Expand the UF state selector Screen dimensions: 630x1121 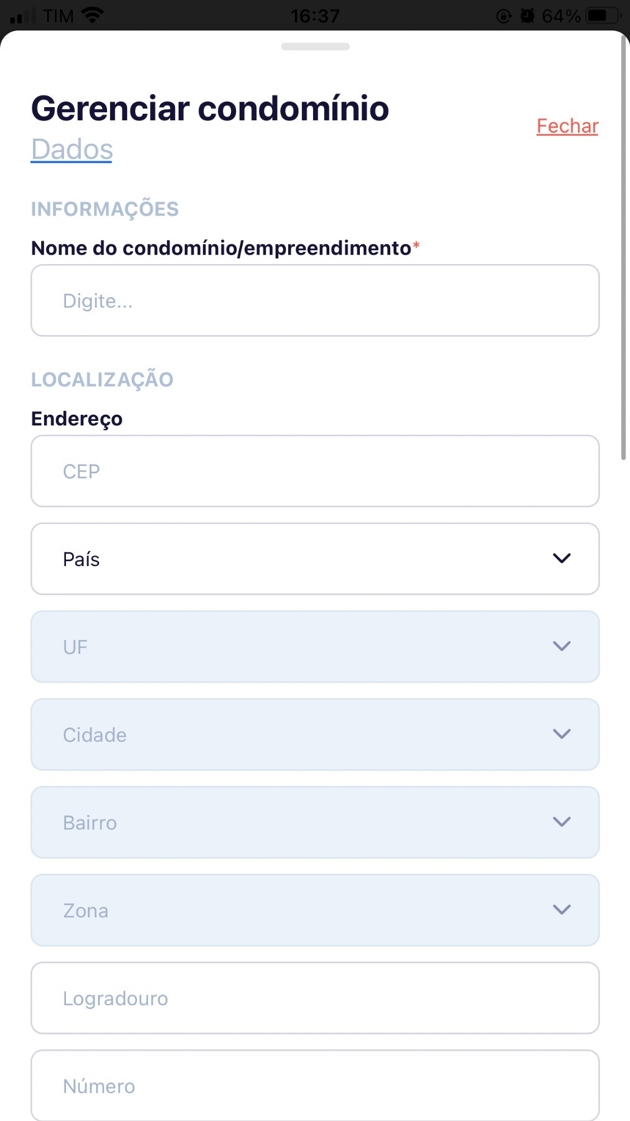point(300,647)
